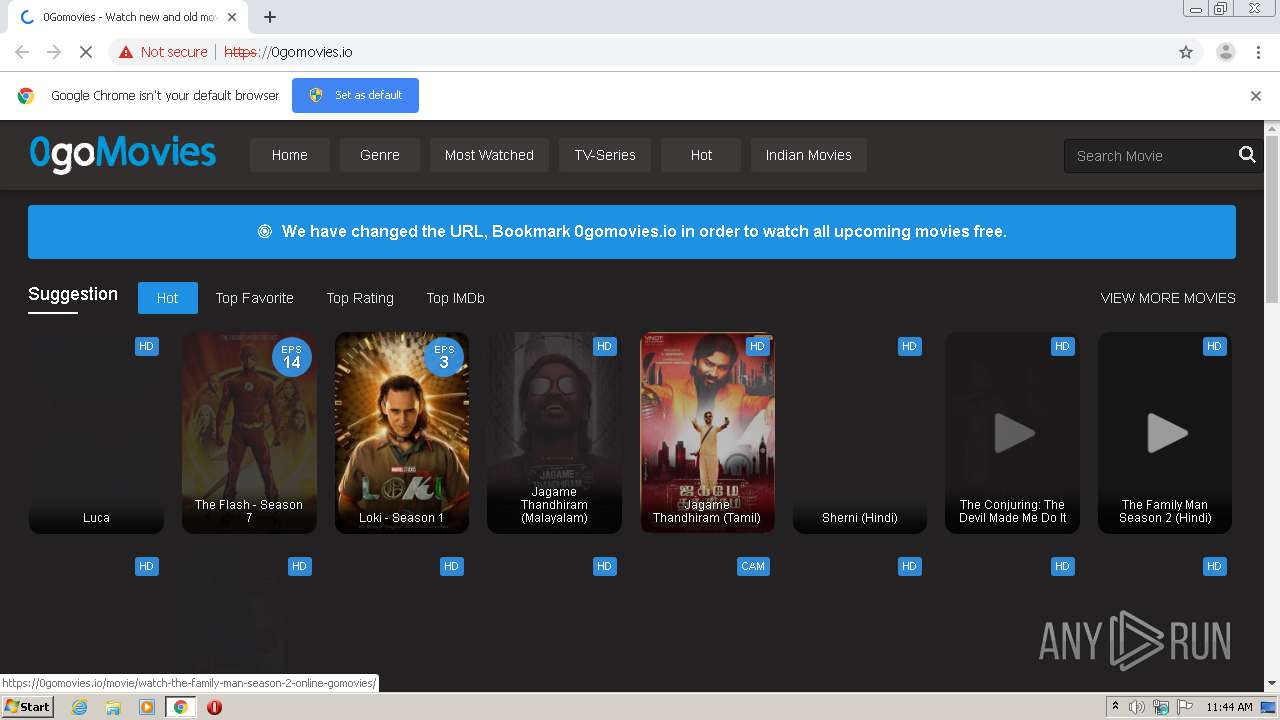Click the browser forward arrow
This screenshot has height=720, width=1280.
point(54,52)
